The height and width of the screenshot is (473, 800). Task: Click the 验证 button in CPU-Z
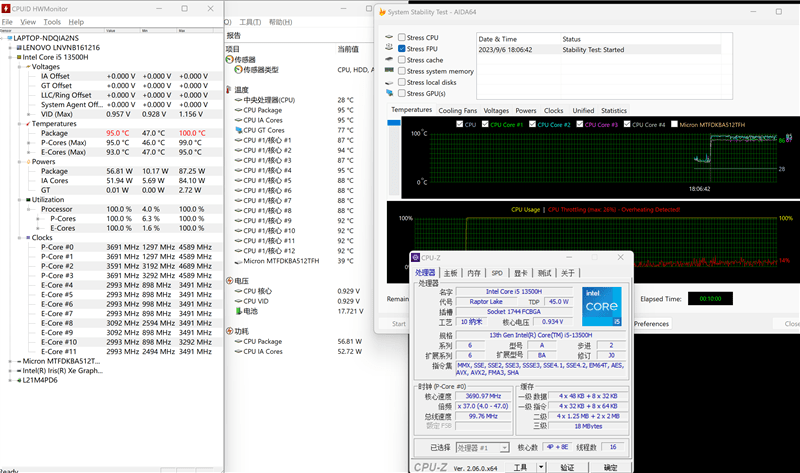(567, 467)
